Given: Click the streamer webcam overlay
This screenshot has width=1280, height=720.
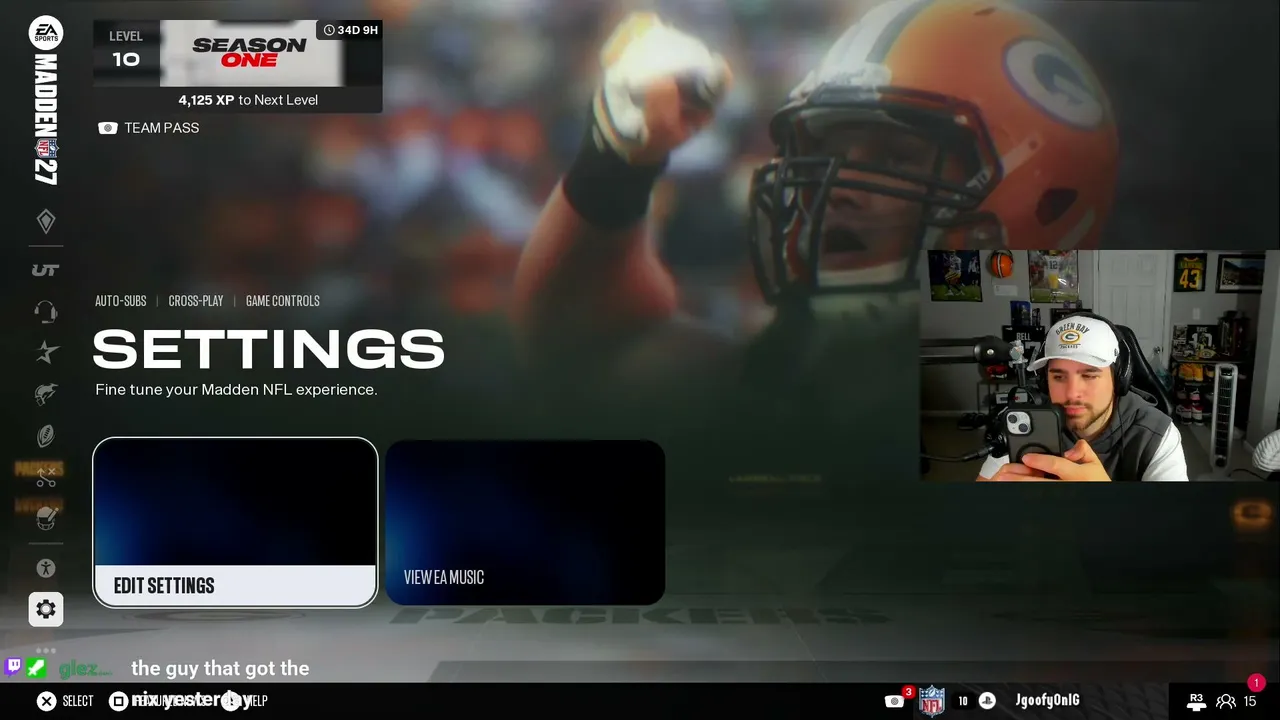Looking at the screenshot, I should [1100, 365].
